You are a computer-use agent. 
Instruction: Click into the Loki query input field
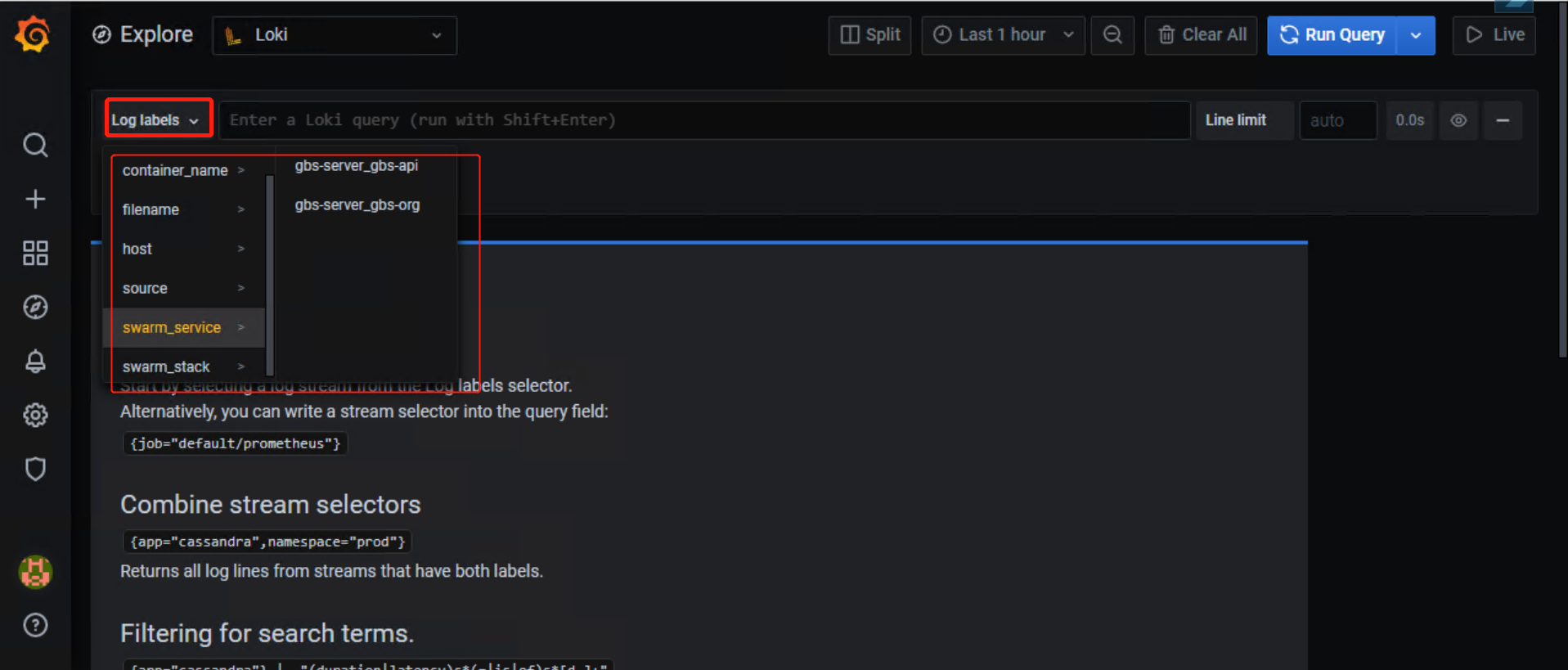coord(703,120)
